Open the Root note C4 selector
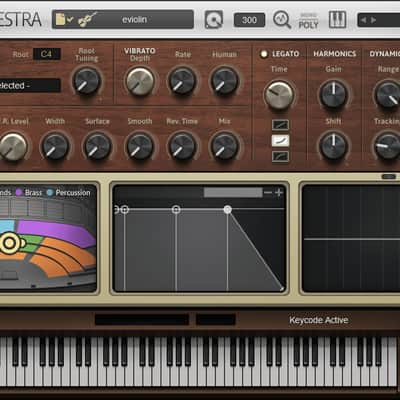Screen dimensions: 400x400 coord(47,54)
